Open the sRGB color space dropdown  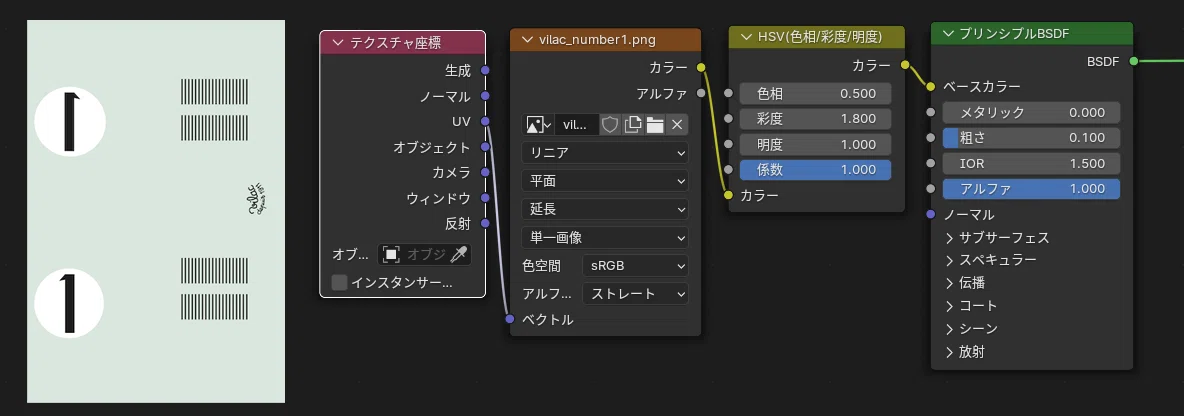(635, 266)
